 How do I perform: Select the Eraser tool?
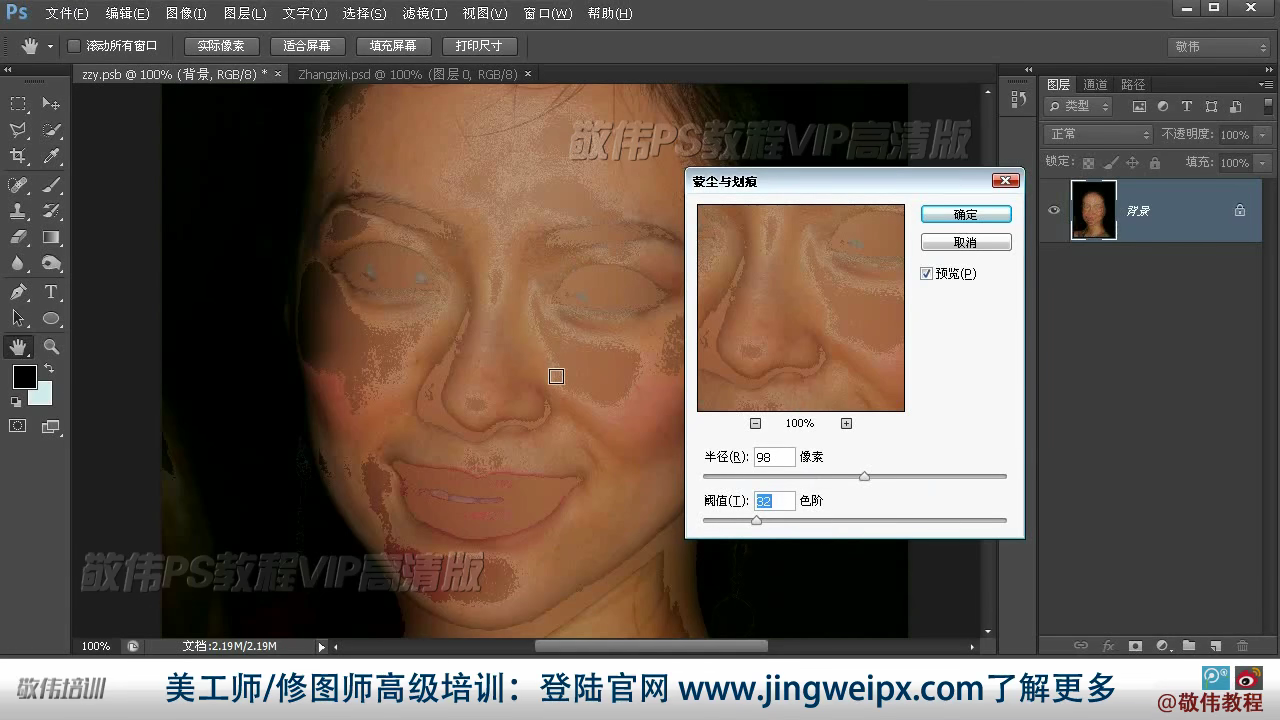pyautogui.click(x=18, y=237)
